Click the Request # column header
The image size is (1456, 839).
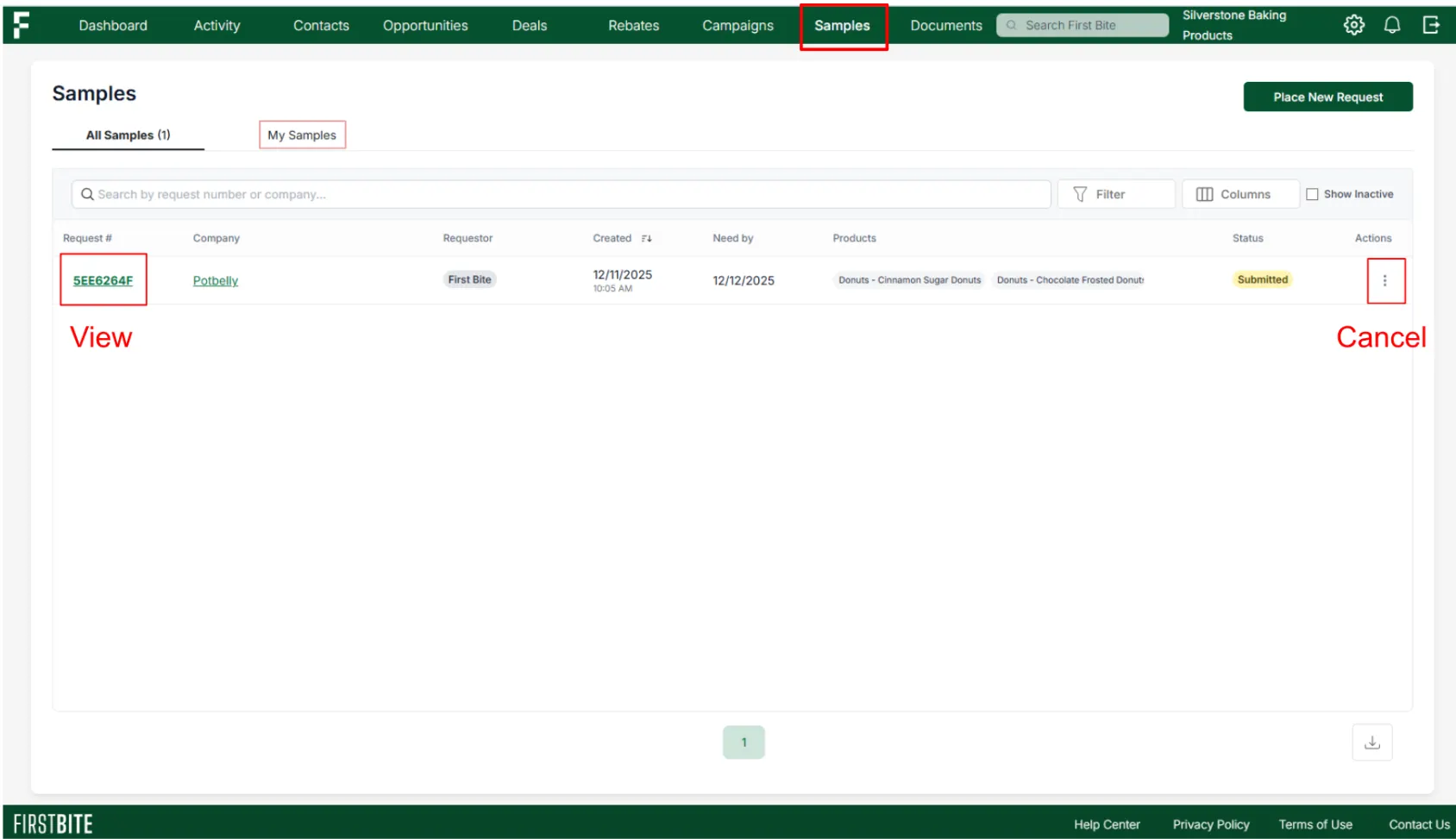tap(87, 238)
